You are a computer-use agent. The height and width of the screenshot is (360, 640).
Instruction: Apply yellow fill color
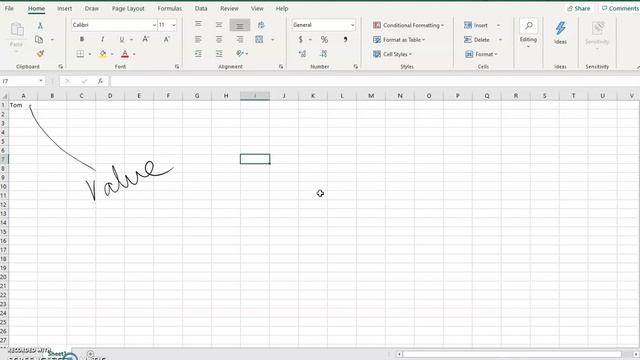coord(103,53)
